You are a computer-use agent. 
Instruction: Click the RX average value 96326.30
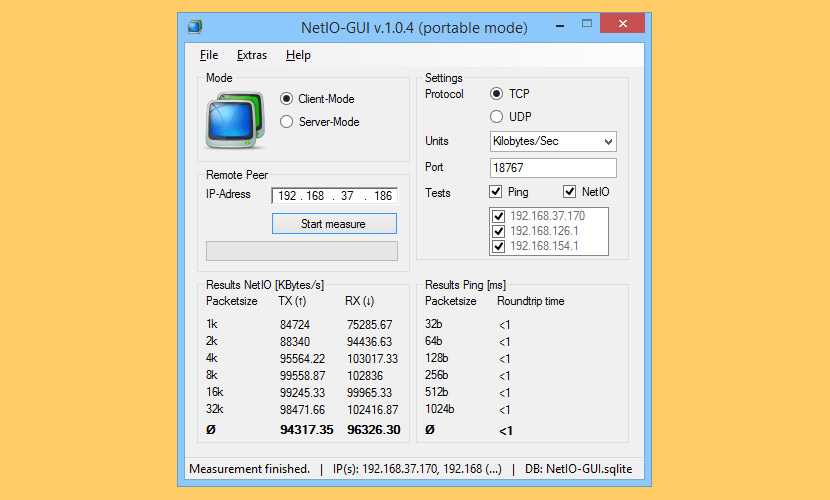tap(374, 430)
